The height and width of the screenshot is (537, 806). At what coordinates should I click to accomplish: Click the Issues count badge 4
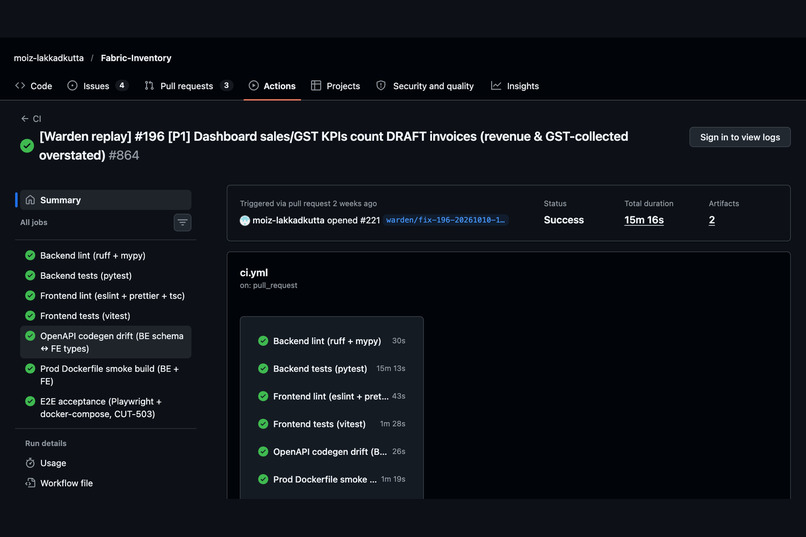122,85
